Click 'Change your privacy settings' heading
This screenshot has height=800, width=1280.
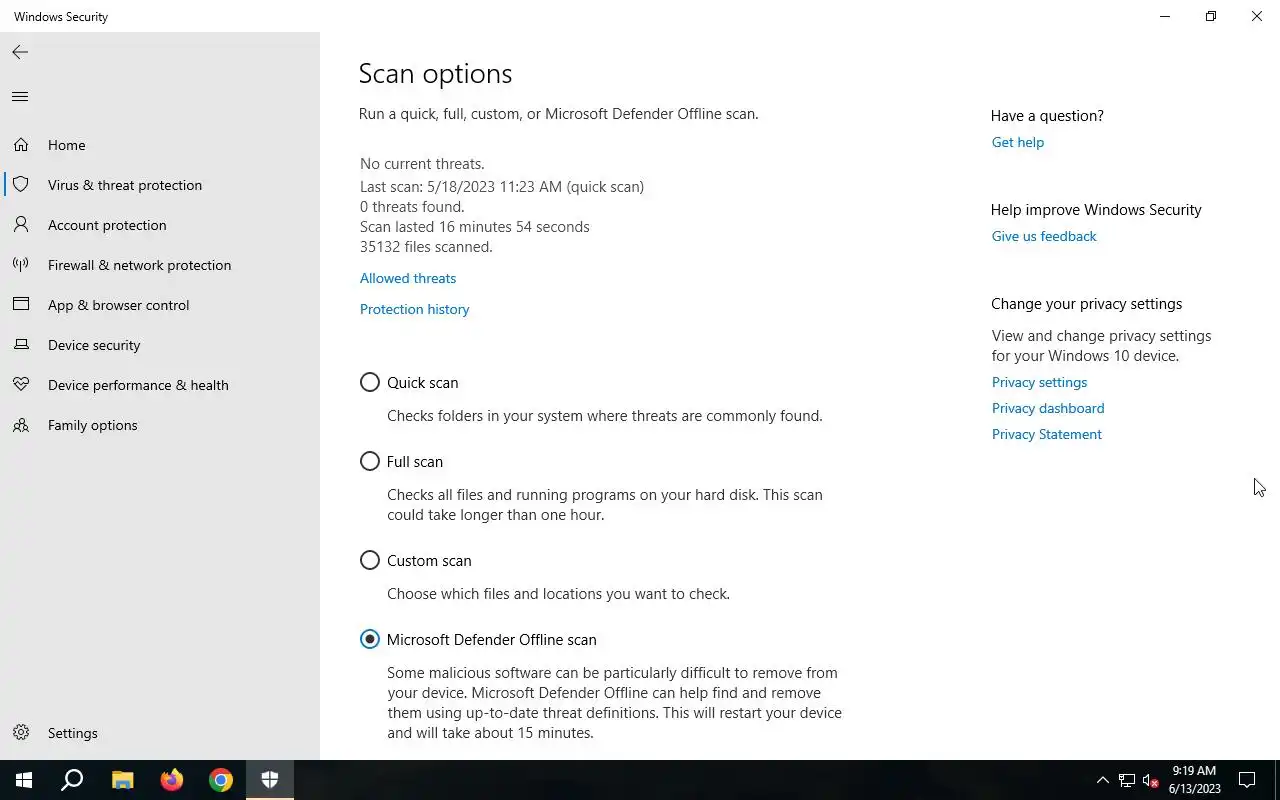tap(1086, 304)
